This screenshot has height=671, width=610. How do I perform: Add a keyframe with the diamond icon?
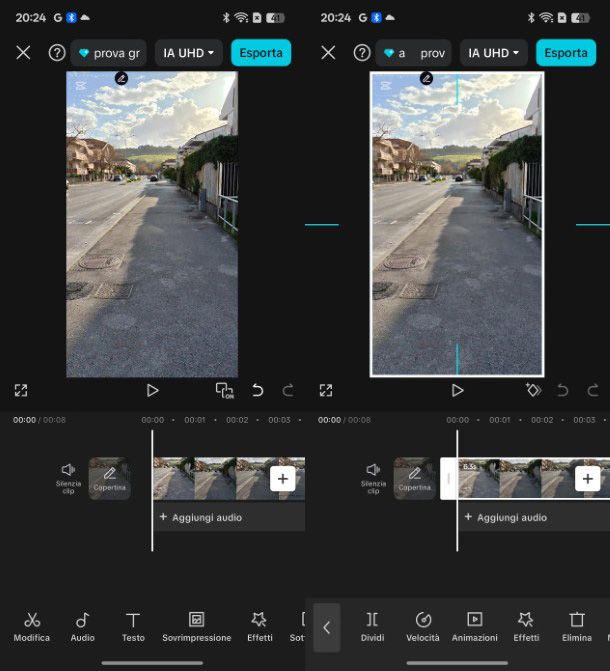[533, 390]
